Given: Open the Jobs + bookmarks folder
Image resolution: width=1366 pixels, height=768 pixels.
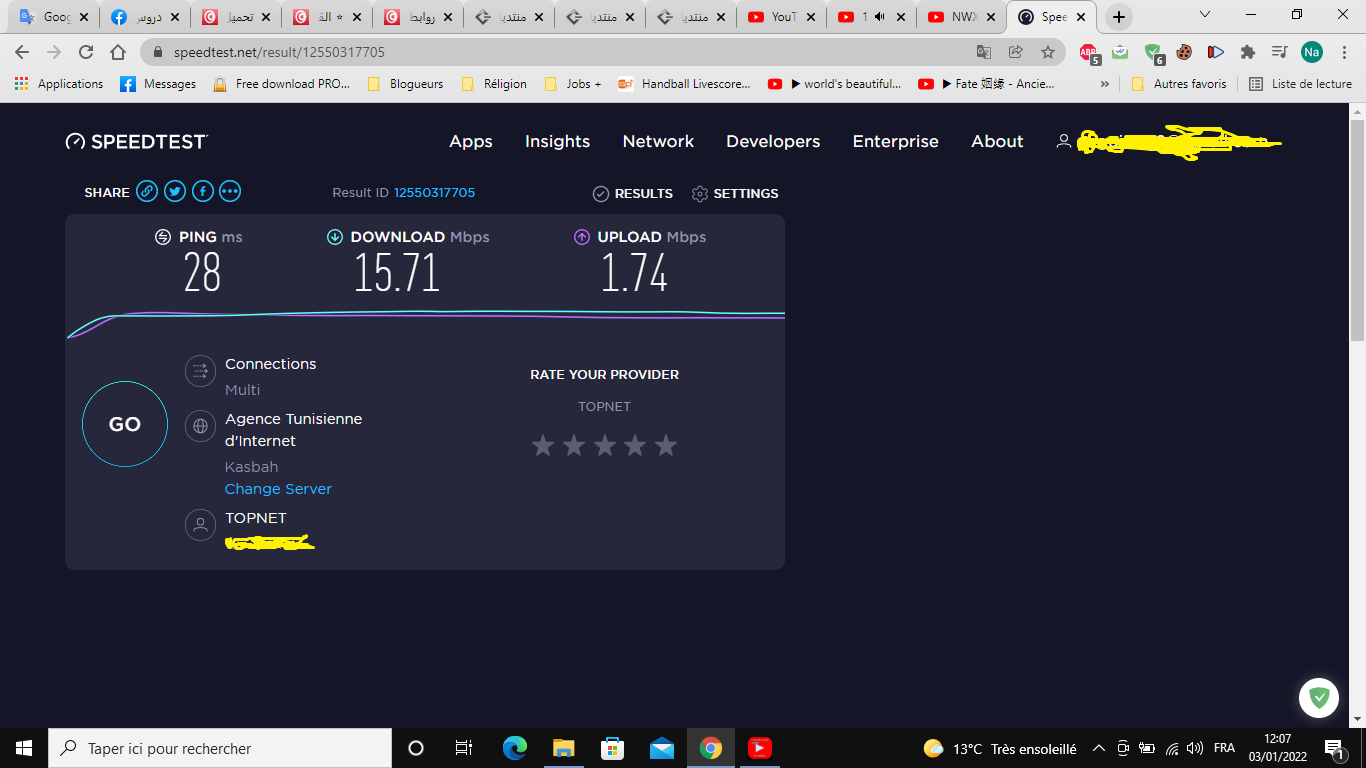Looking at the screenshot, I should click(x=573, y=84).
